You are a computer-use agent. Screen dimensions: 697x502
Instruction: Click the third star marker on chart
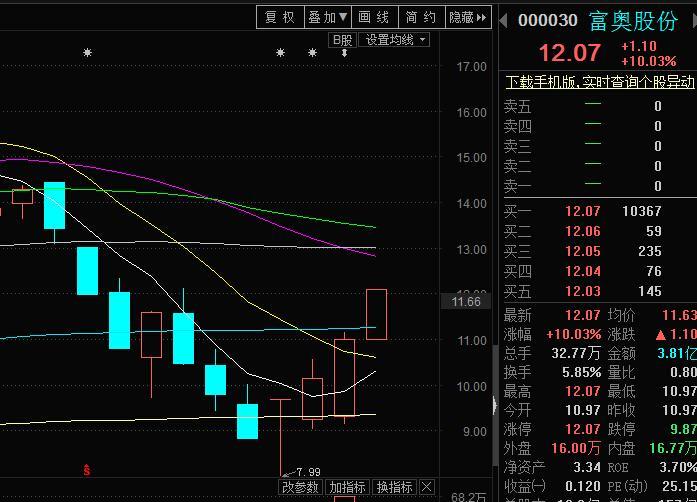click(x=312, y=53)
